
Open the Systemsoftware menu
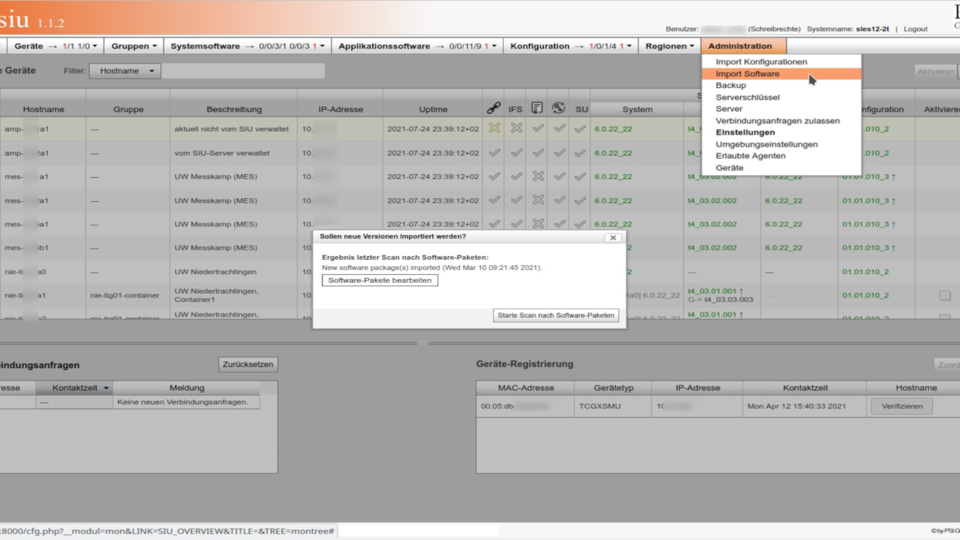coord(248,46)
